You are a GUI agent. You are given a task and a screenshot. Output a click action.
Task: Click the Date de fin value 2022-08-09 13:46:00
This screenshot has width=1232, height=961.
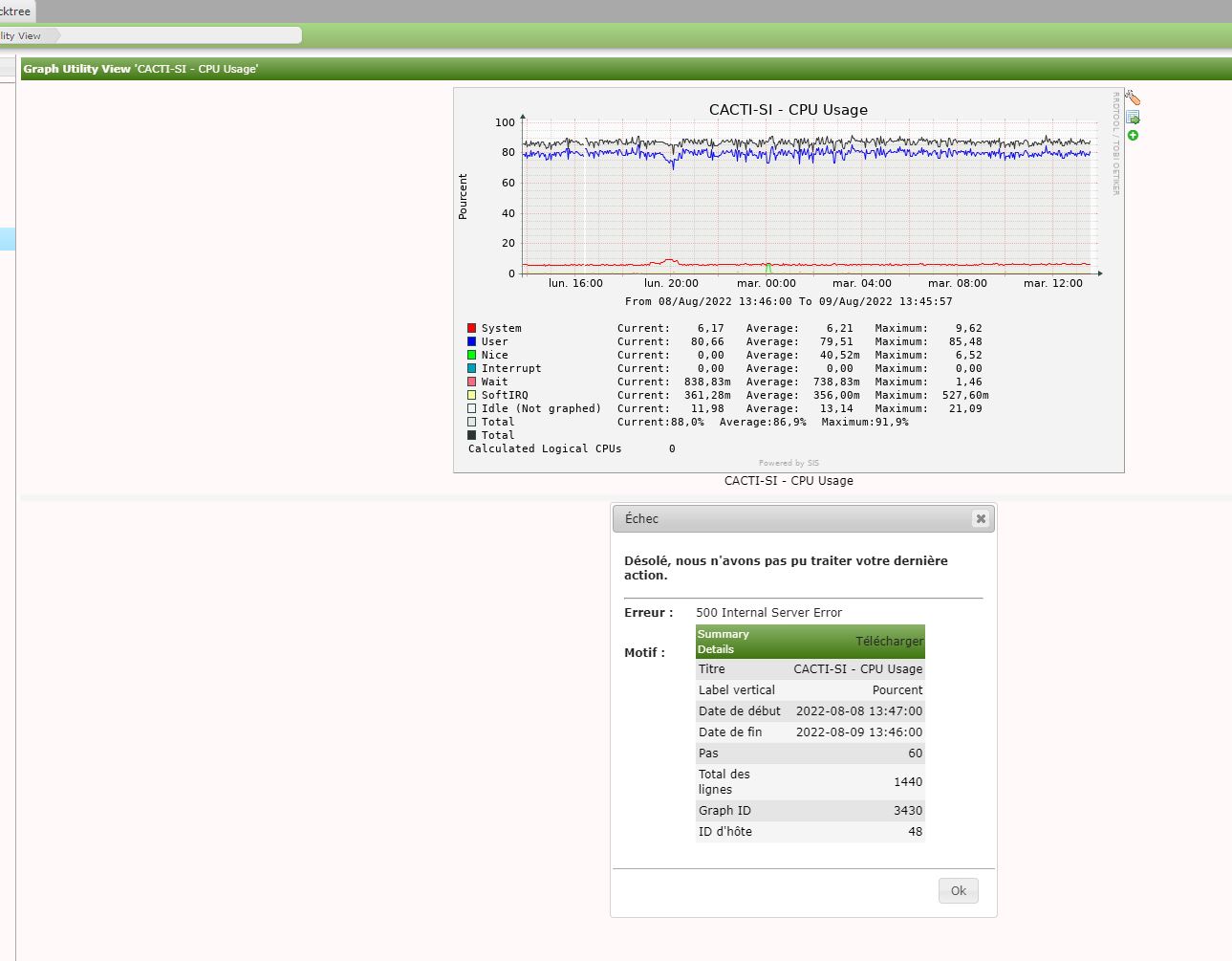pos(859,732)
